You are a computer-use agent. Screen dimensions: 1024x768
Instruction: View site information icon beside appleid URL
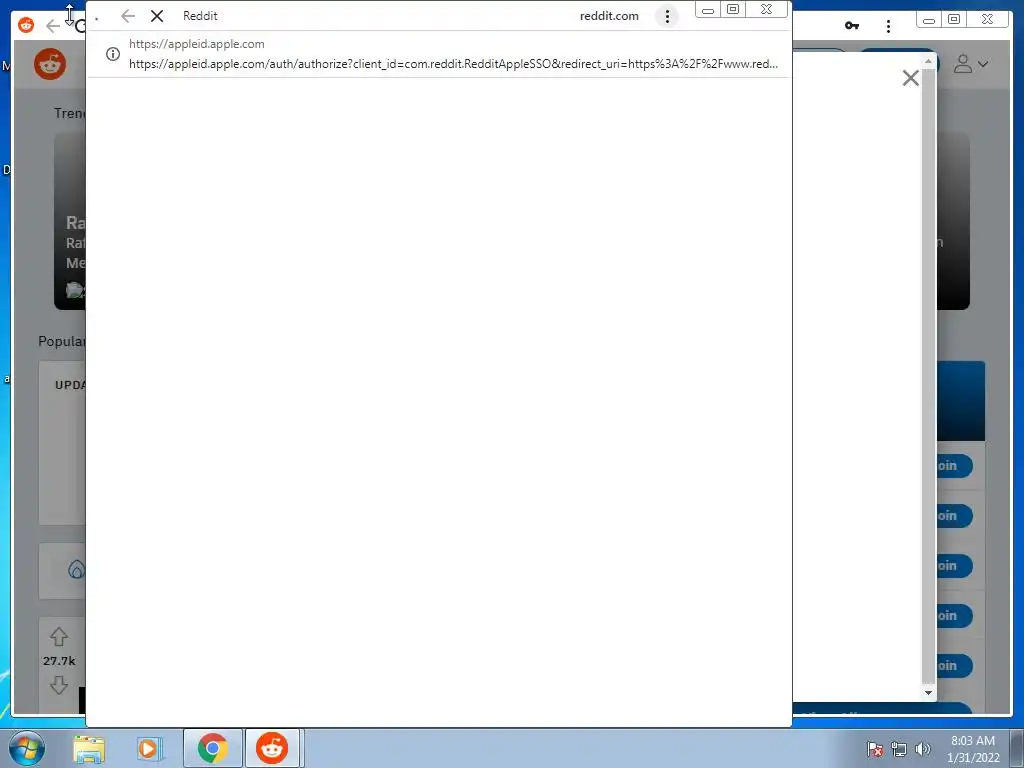pos(113,54)
